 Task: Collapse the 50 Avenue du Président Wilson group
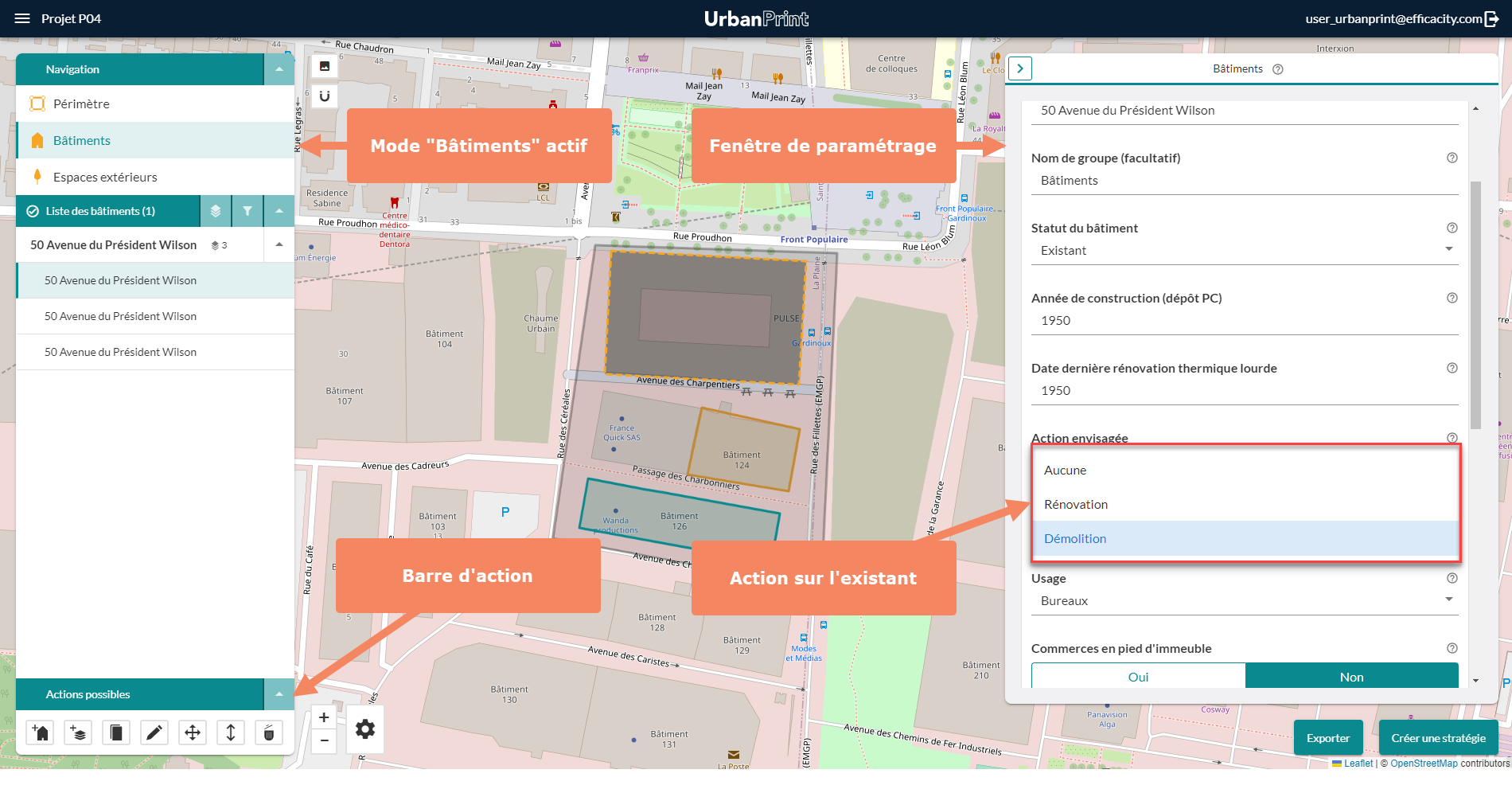pyautogui.click(x=279, y=244)
